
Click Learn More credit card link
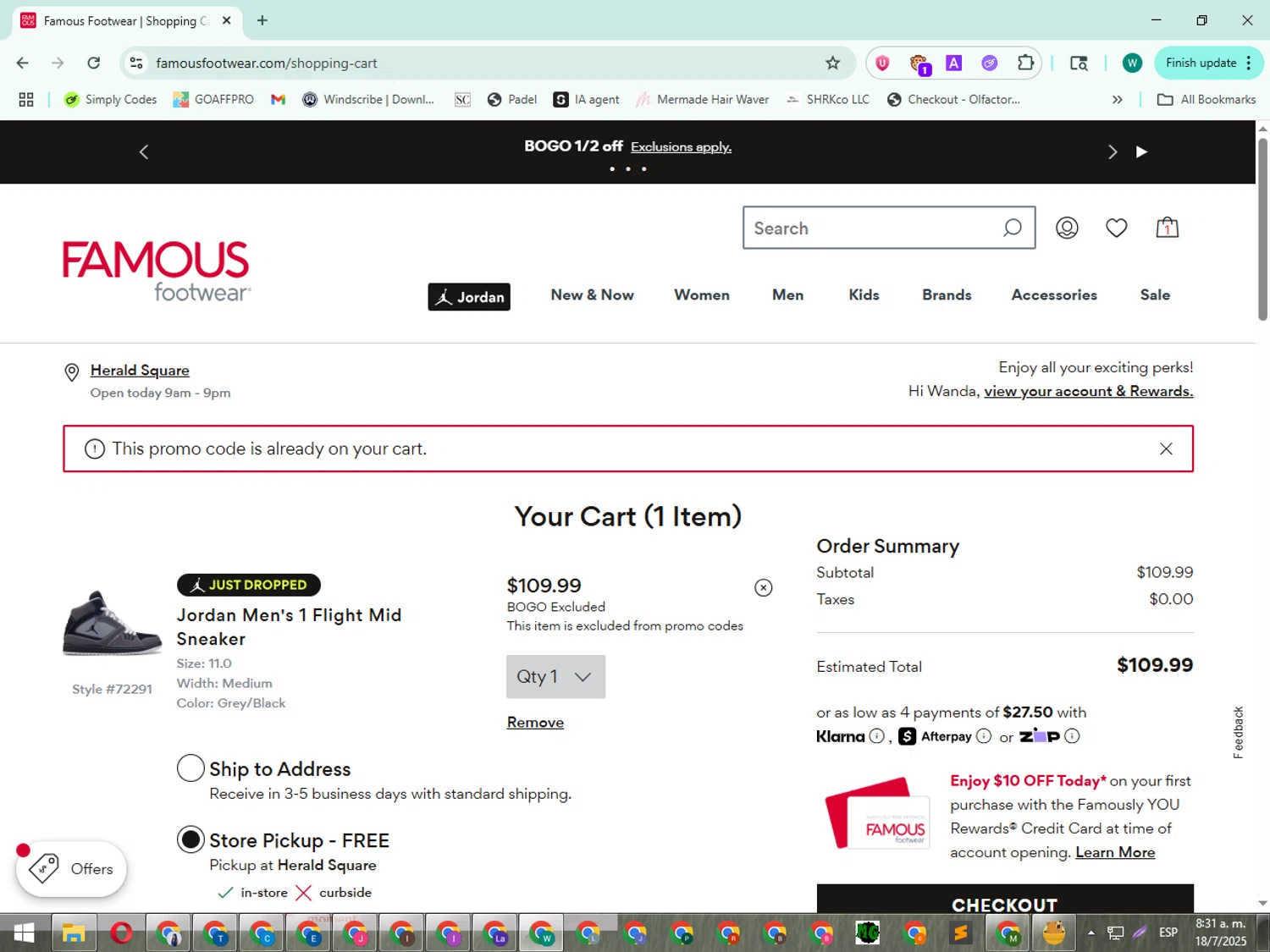pyautogui.click(x=1115, y=852)
